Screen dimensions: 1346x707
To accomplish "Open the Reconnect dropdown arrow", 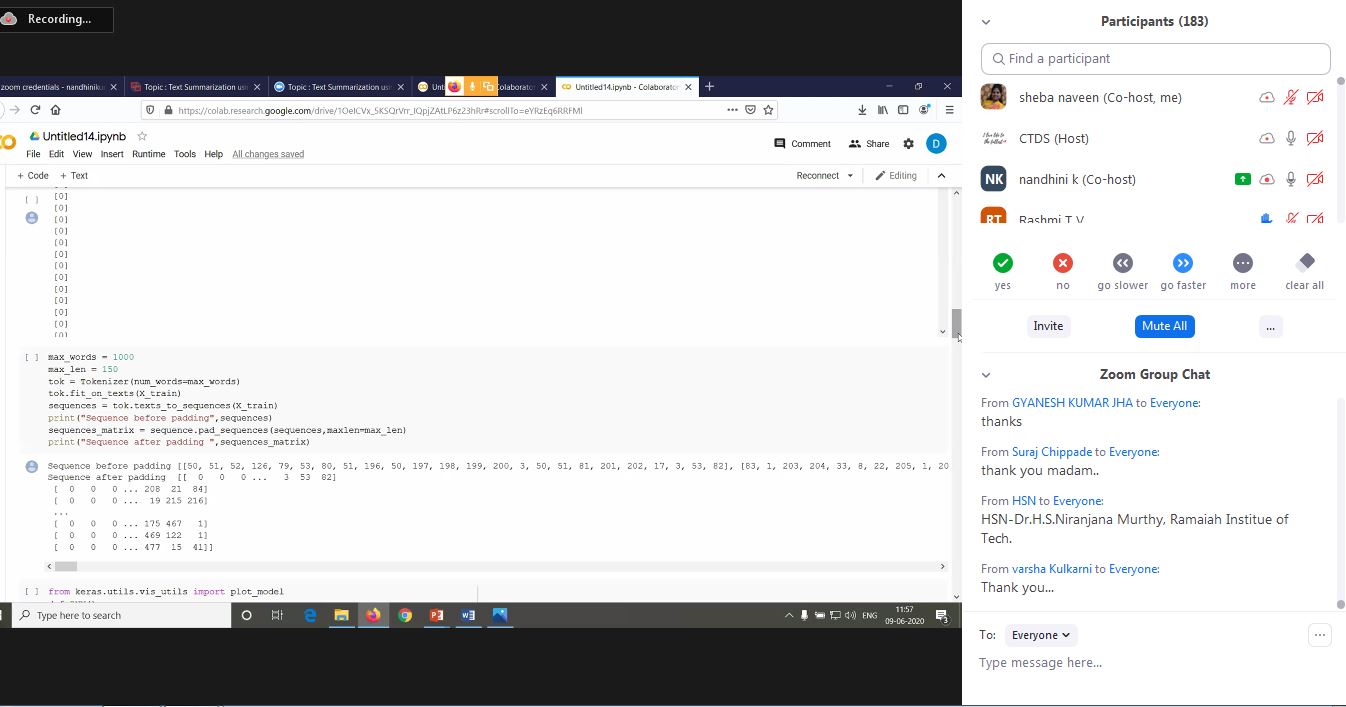I will 850,176.
